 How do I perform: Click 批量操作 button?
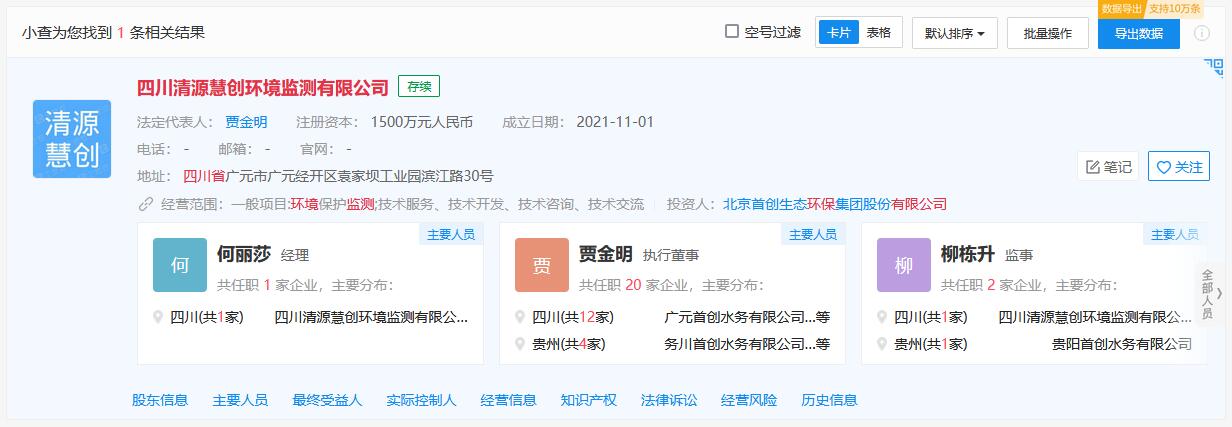coord(1047,33)
